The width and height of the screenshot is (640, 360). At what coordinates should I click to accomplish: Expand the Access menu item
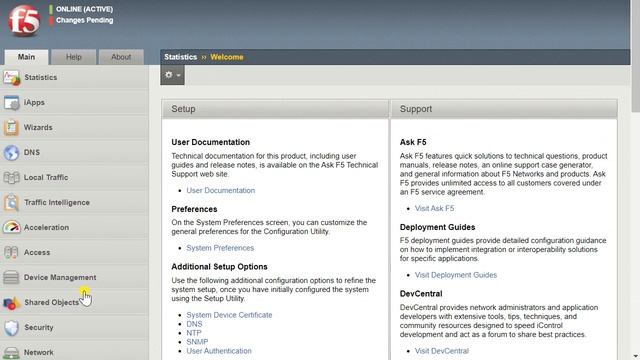pyautogui.click(x=74, y=252)
